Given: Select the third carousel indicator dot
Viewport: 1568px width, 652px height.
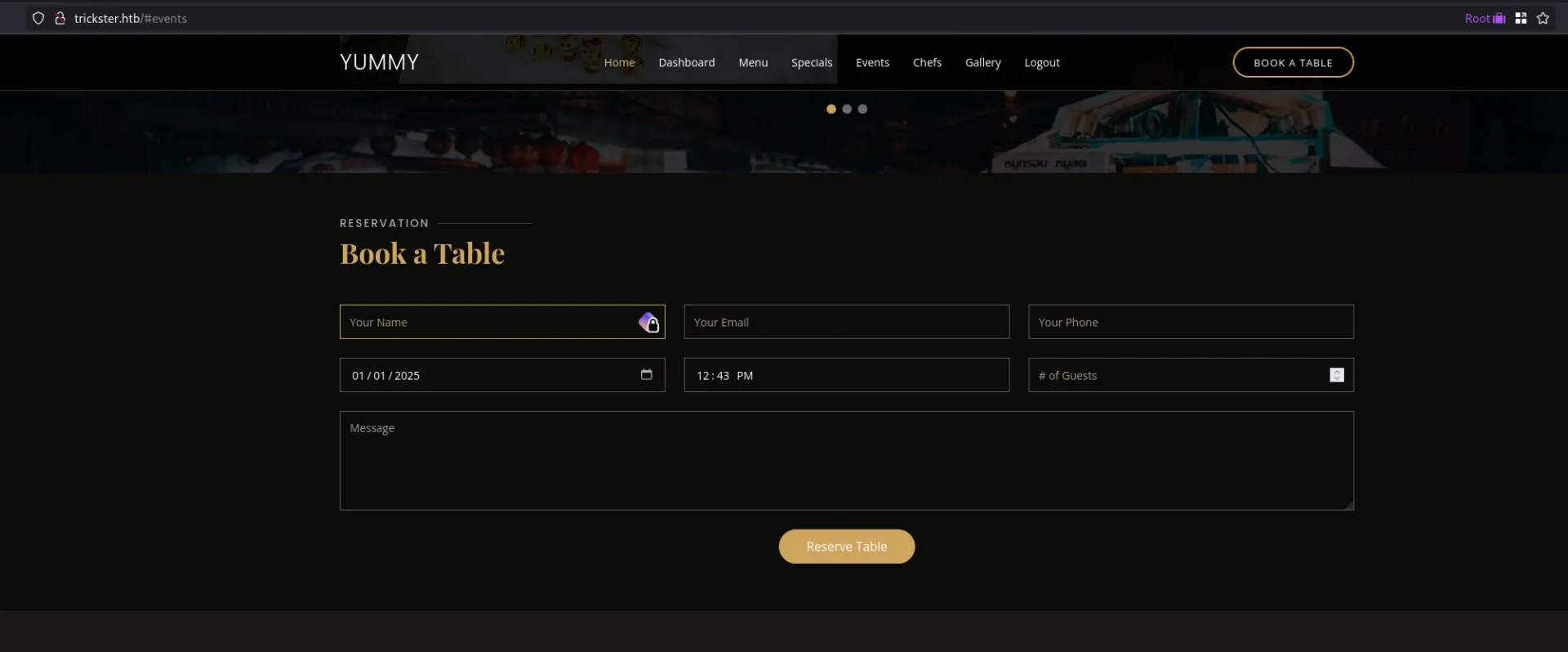Looking at the screenshot, I should [x=862, y=109].
